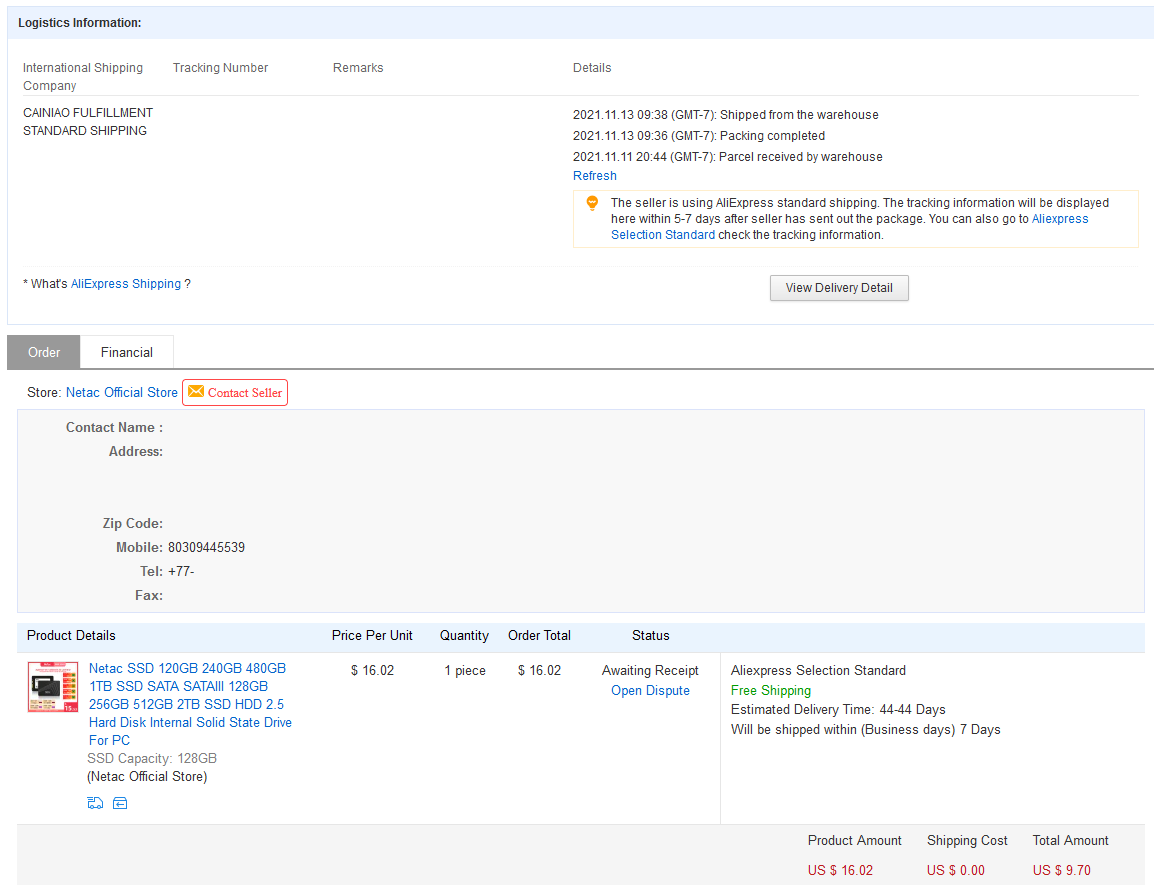Click the Price Per Unit column header
Image resolution: width=1154 pixels, height=890 pixels.
(372, 635)
